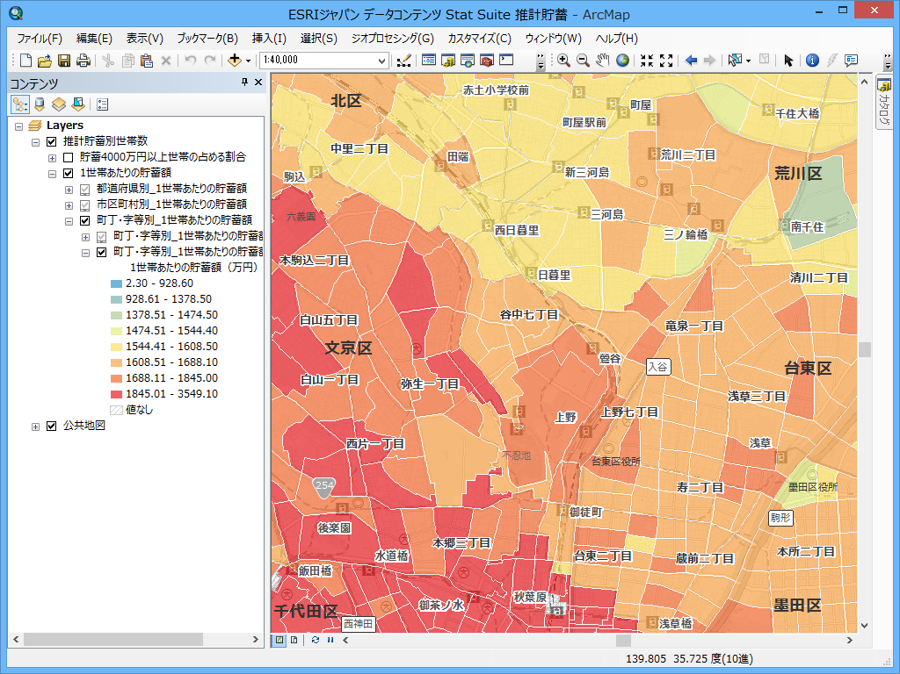Open the ブックマーク(B) menu
This screenshot has width=900, height=674.
tap(207, 38)
